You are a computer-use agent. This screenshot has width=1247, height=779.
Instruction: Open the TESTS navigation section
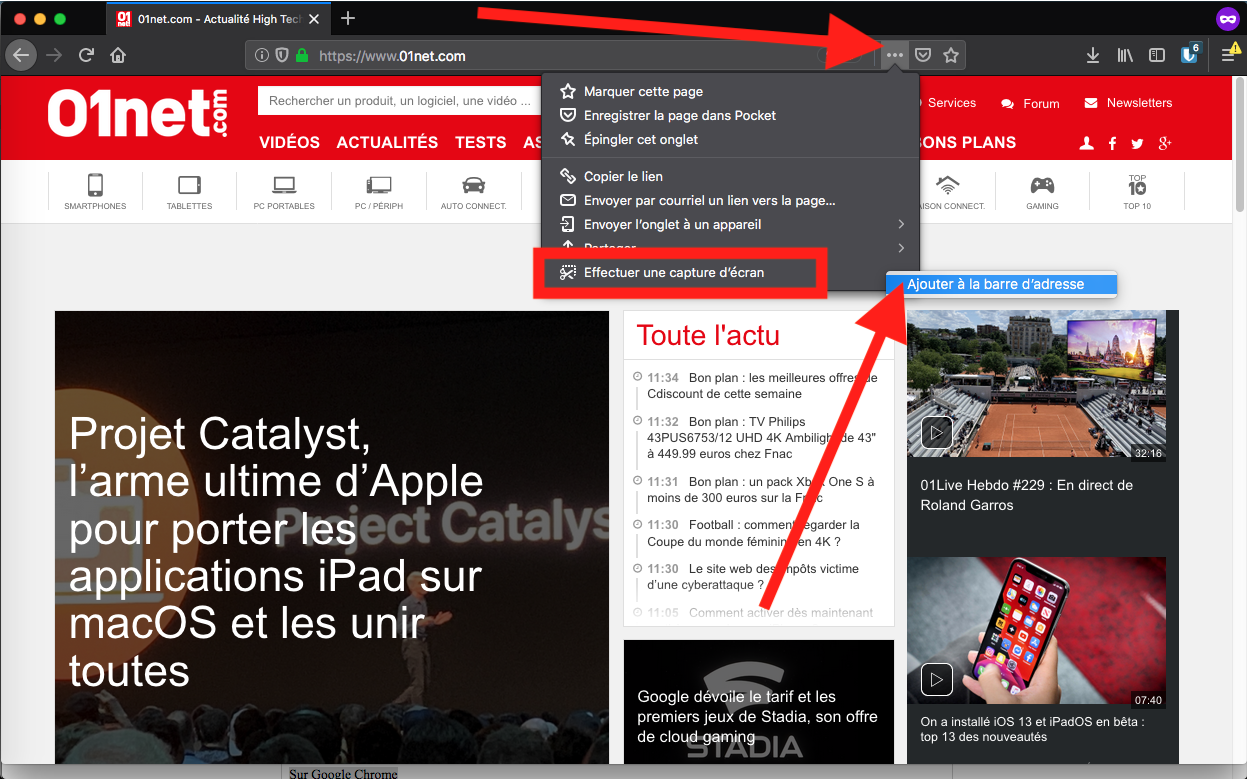[481, 142]
